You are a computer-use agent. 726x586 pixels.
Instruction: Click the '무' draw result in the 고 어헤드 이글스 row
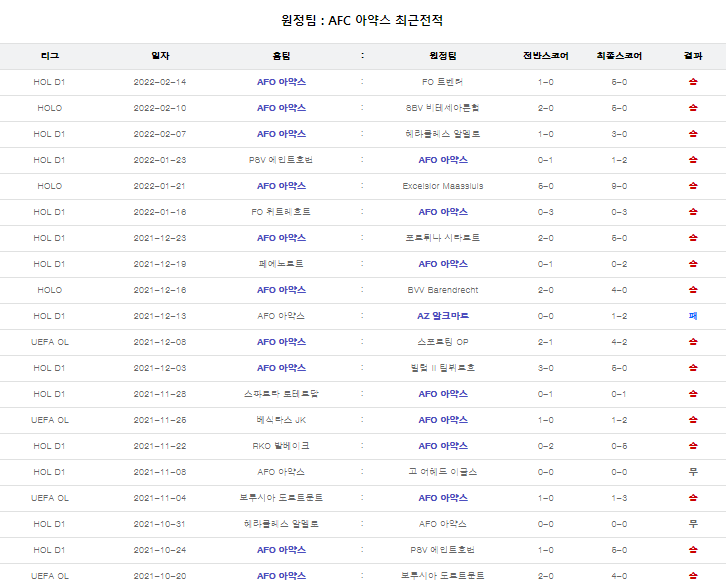pos(693,472)
